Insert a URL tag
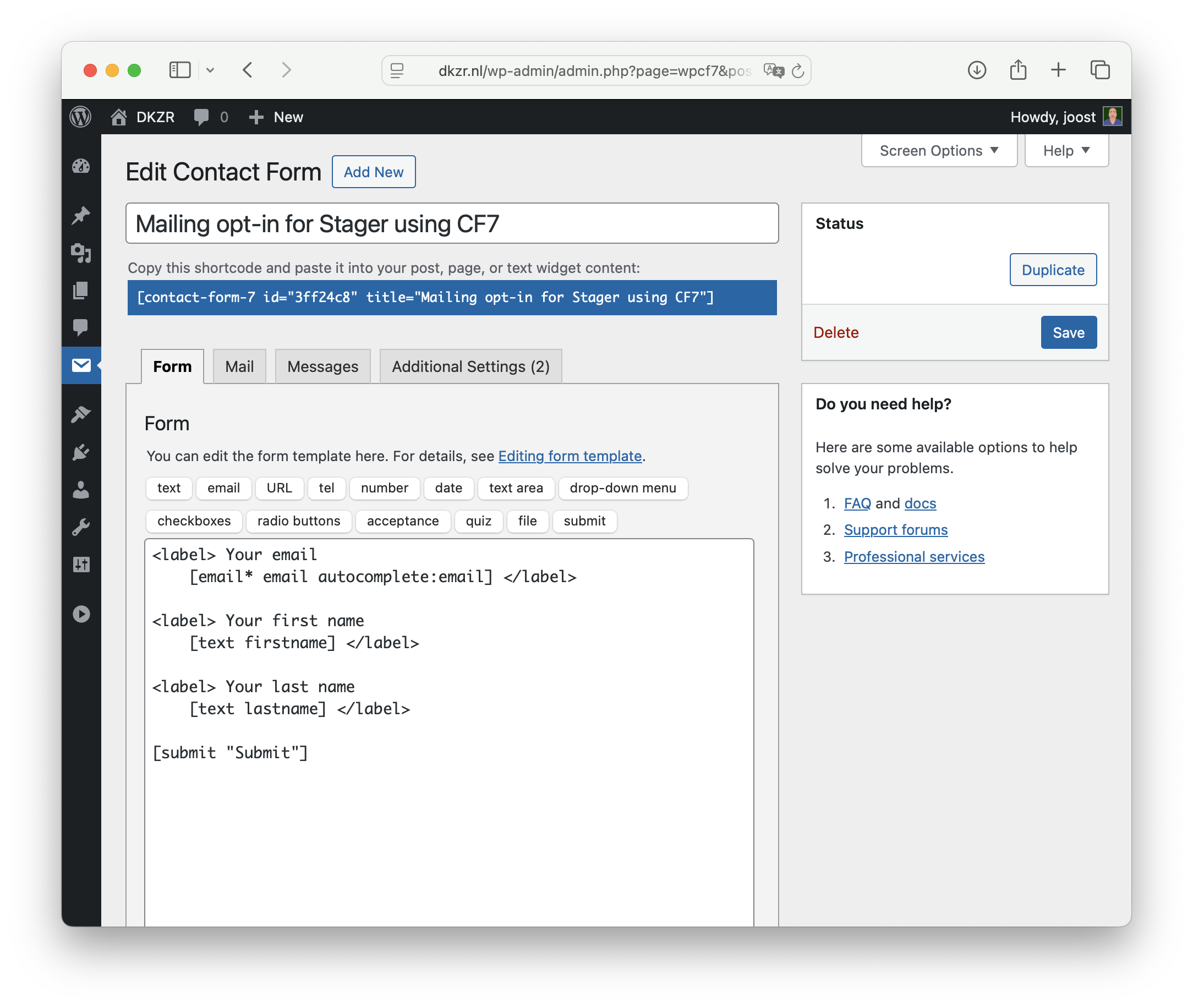The width and height of the screenshot is (1193, 1008). (279, 488)
